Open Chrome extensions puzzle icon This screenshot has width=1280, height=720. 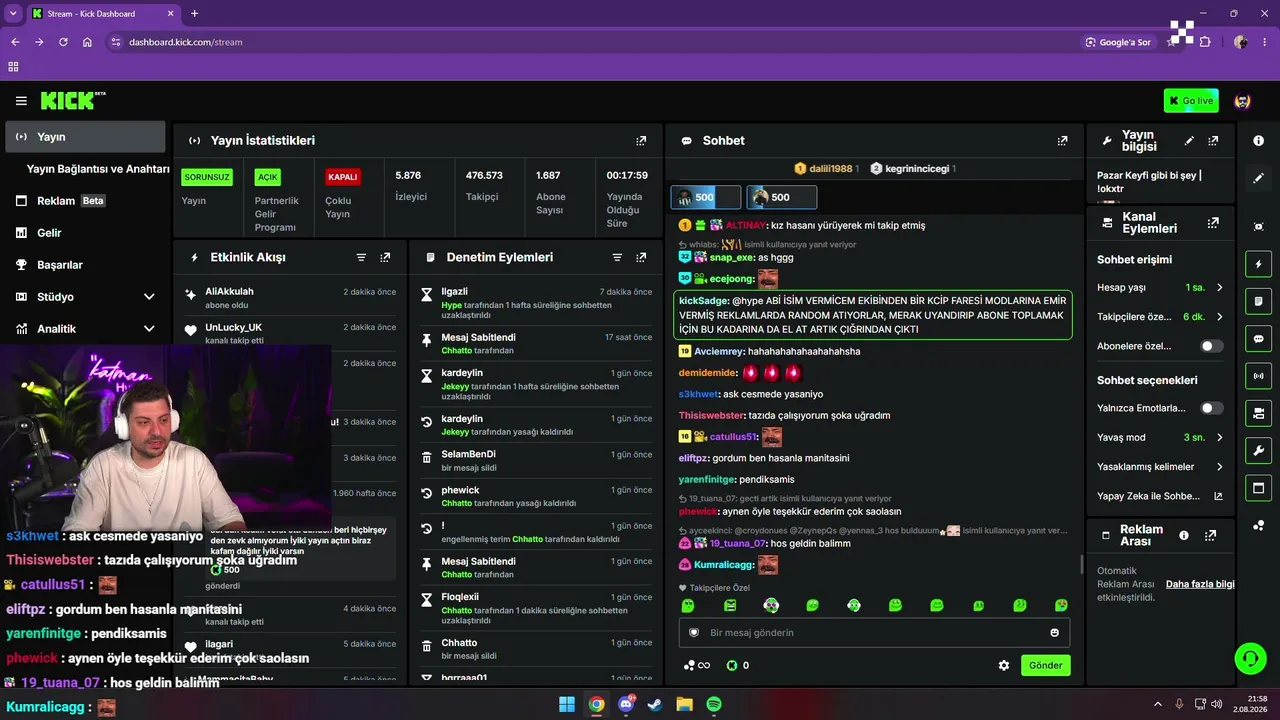click(1205, 42)
